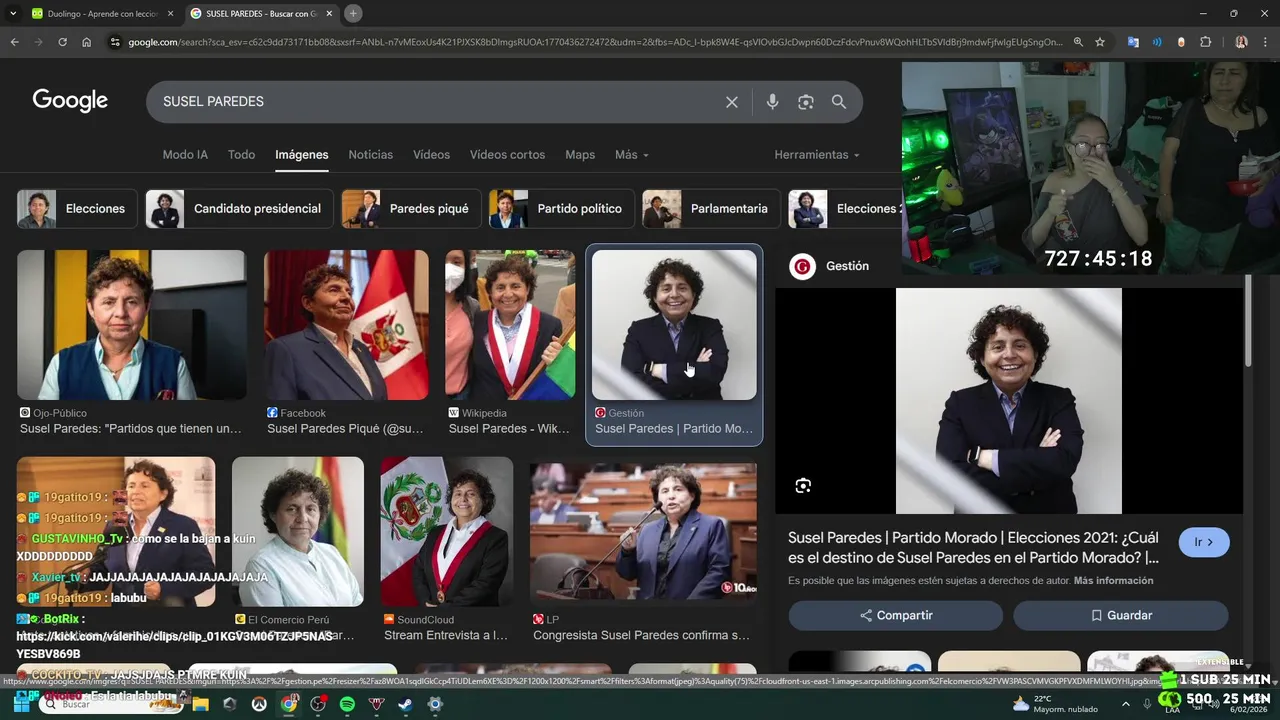
Task: Click the preview panel vertical scrollbar
Action: coord(1247,320)
